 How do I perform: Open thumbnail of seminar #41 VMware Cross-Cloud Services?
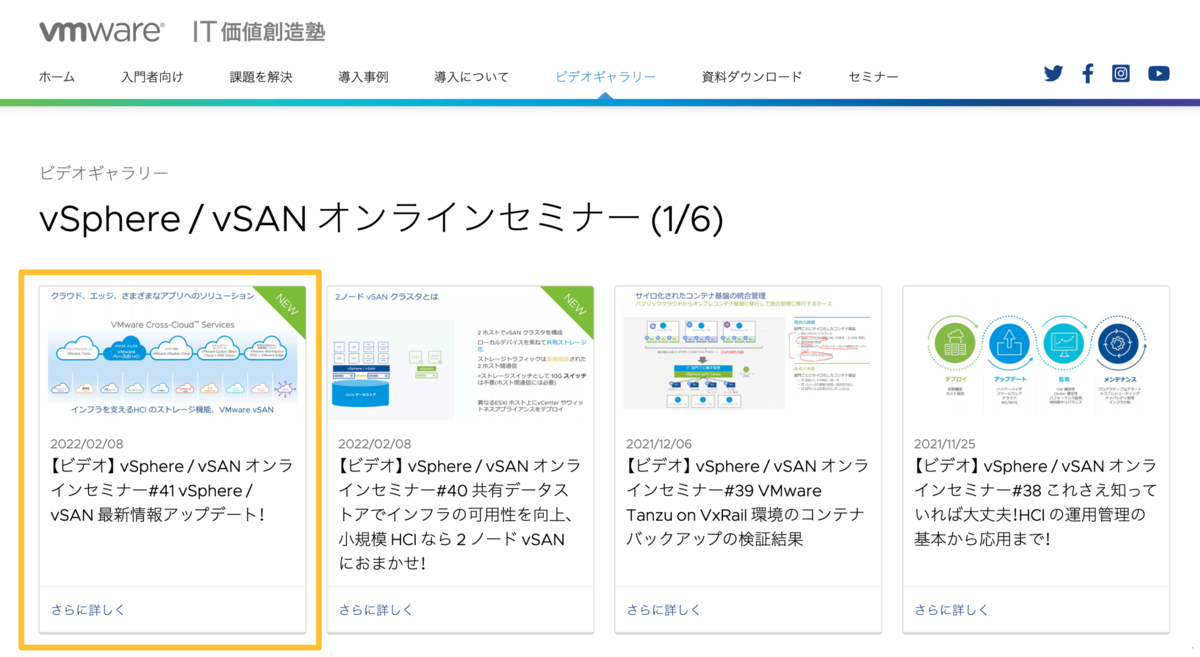pos(172,353)
